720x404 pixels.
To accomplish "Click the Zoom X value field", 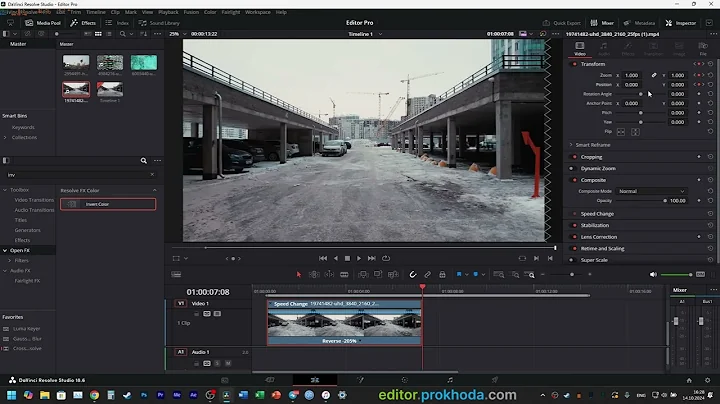I will point(632,75).
